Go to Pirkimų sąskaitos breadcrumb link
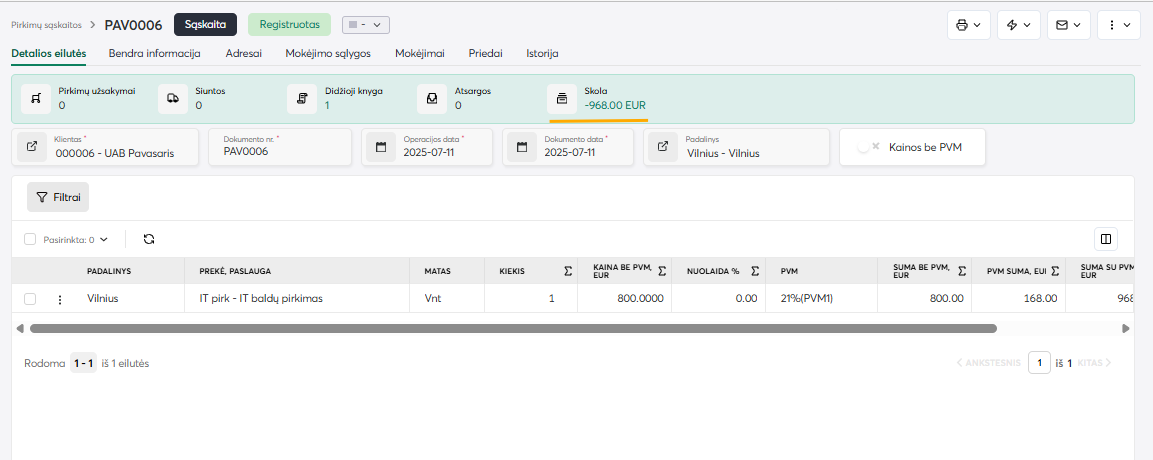The width and height of the screenshot is (1153, 460). click(x=46, y=25)
